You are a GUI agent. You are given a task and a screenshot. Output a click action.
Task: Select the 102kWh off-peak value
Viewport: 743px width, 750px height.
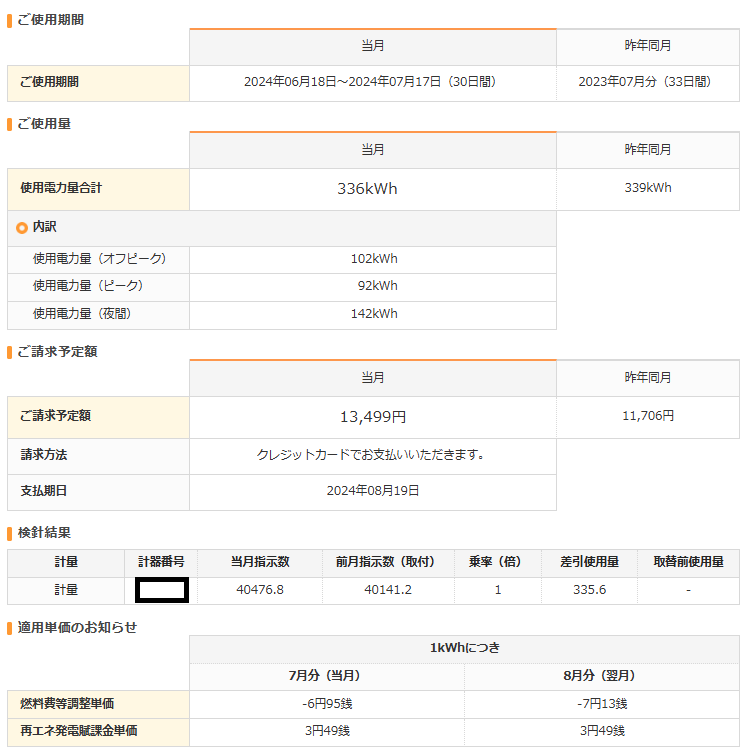click(x=374, y=259)
